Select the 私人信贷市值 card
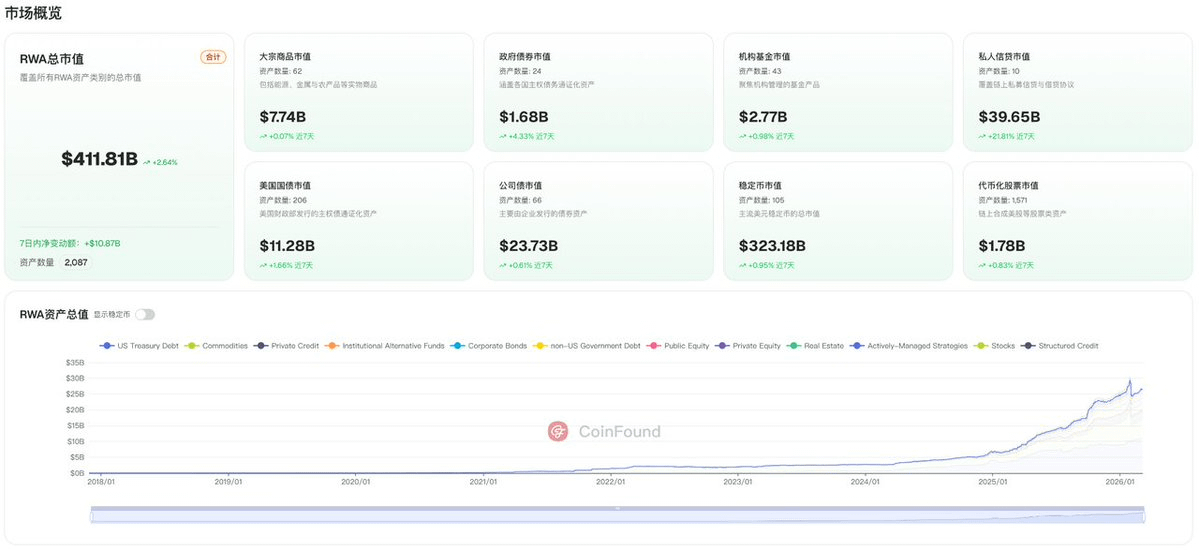 pos(1077,92)
